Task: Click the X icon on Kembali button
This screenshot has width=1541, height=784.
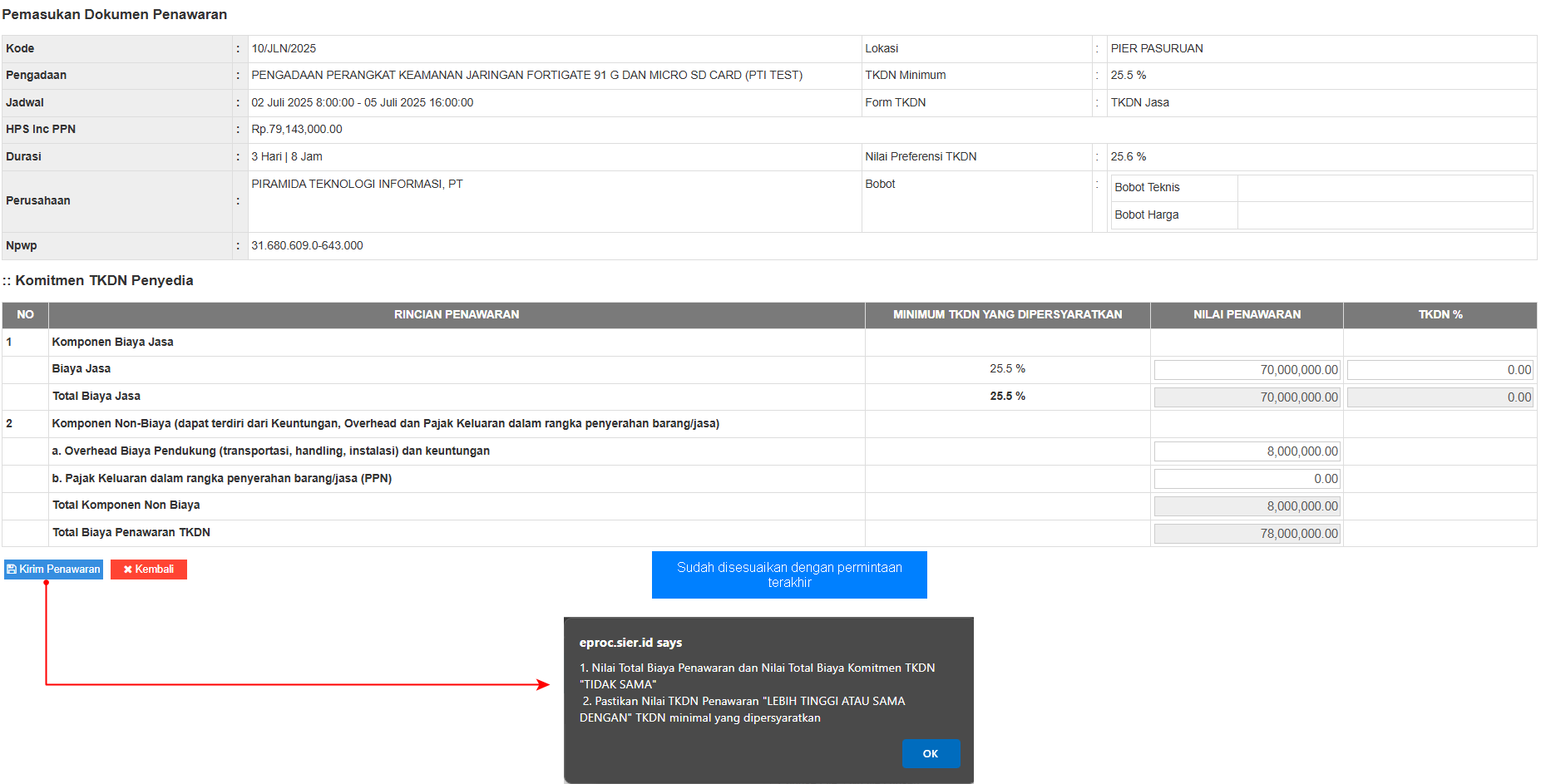Action: (128, 570)
